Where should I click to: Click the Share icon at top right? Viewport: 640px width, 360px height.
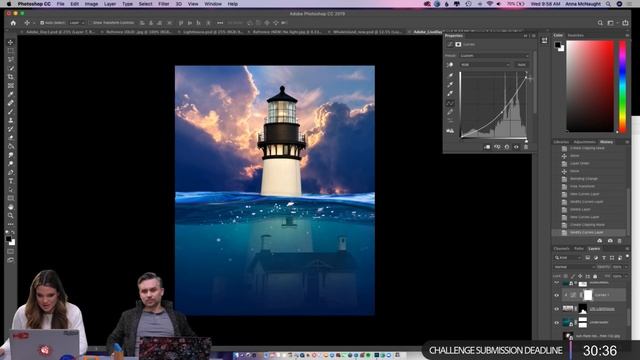click(625, 23)
